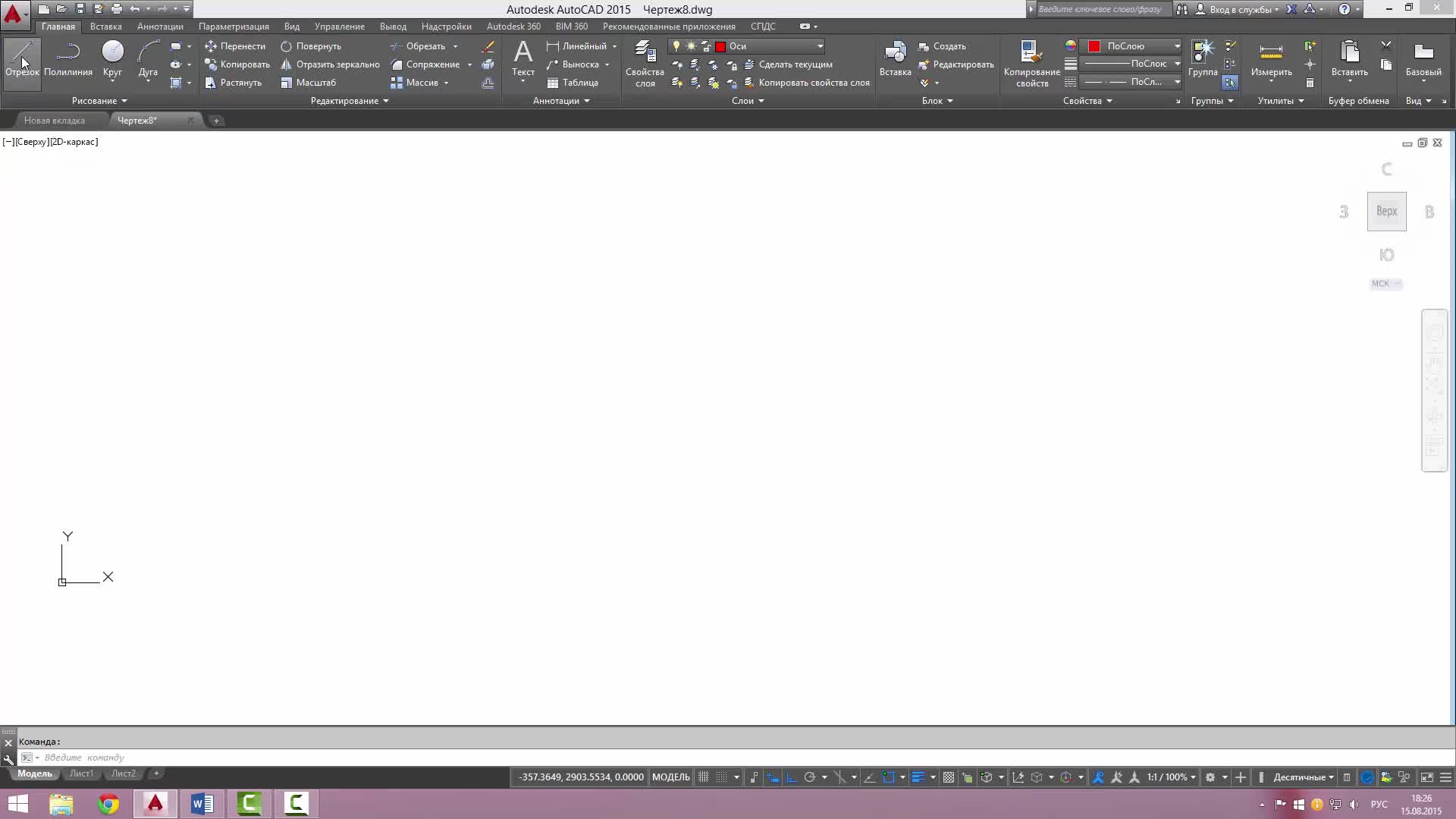Image resolution: width=1456 pixels, height=819 pixels.
Task: Click the Базовый view icon
Action: (x=1423, y=59)
